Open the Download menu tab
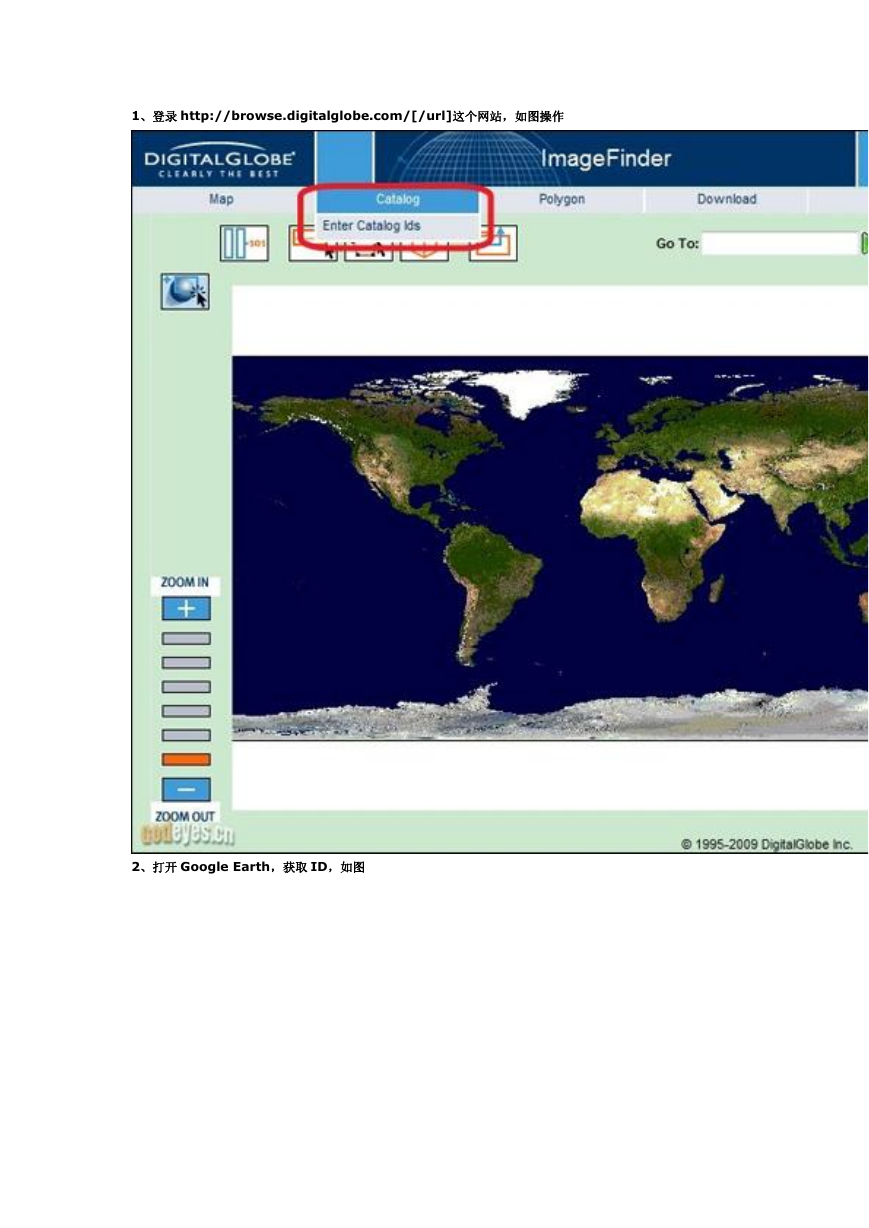869x1228 pixels. (x=727, y=199)
